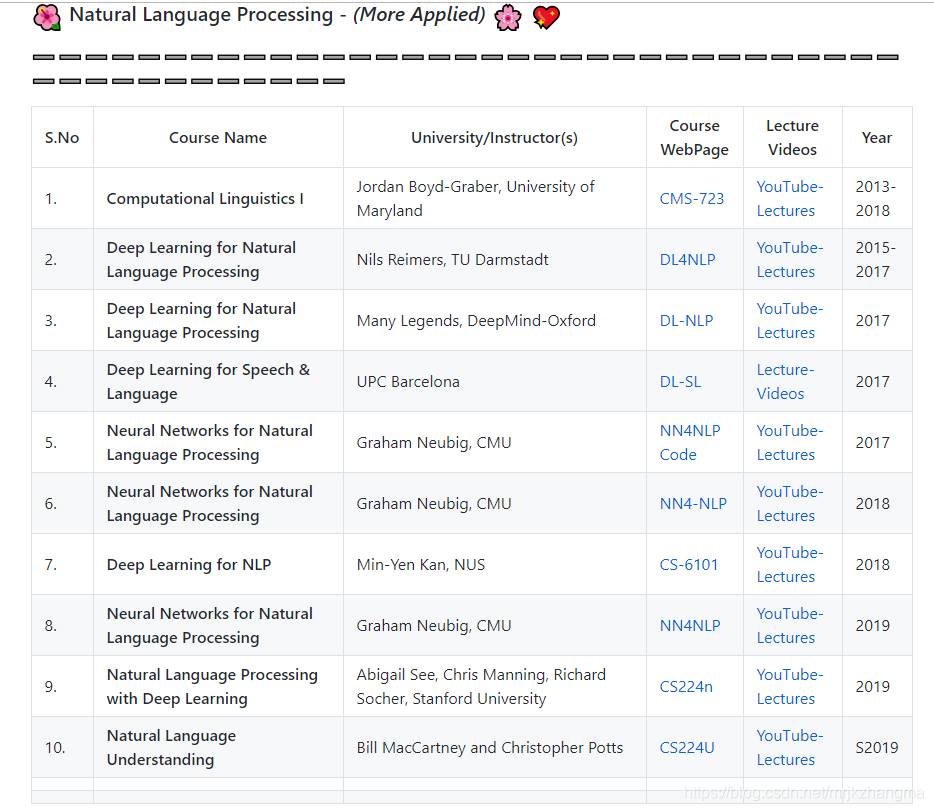Screen dimensions: 934x811
Task: Open the DL-SL course webpage link
Action: (x=680, y=382)
